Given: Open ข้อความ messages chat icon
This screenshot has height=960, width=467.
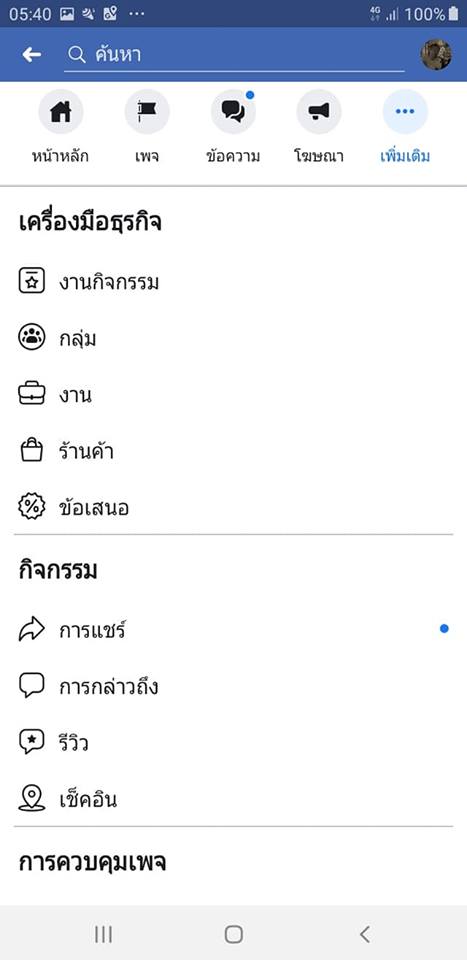Looking at the screenshot, I should pos(233,111).
